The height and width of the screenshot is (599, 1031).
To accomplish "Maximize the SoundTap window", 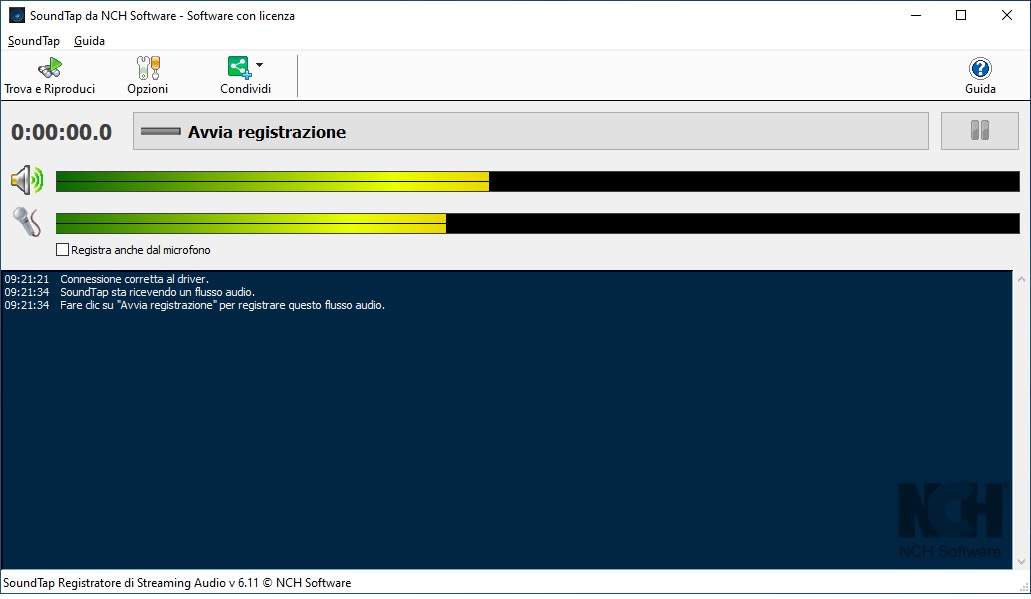I will (x=961, y=15).
